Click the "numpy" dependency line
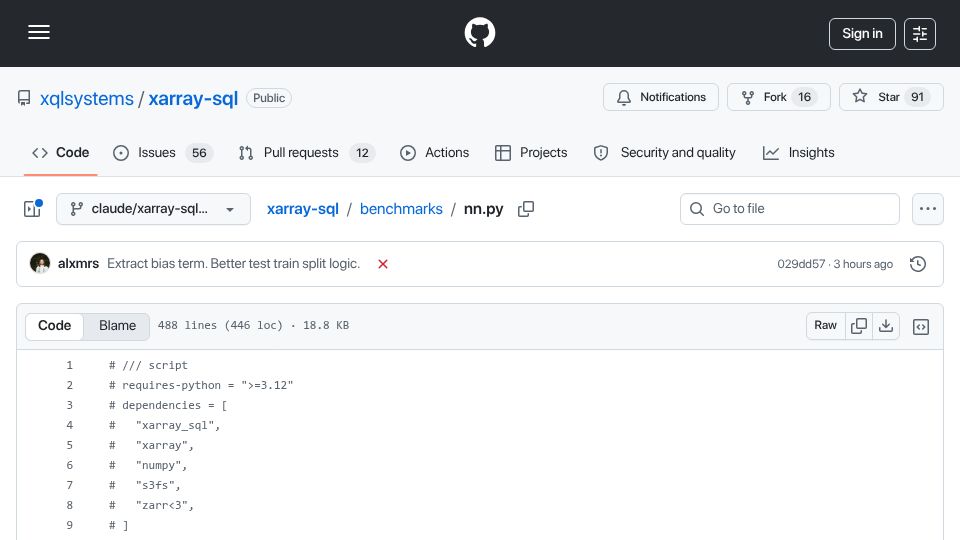This screenshot has height=540, width=960. point(148,465)
